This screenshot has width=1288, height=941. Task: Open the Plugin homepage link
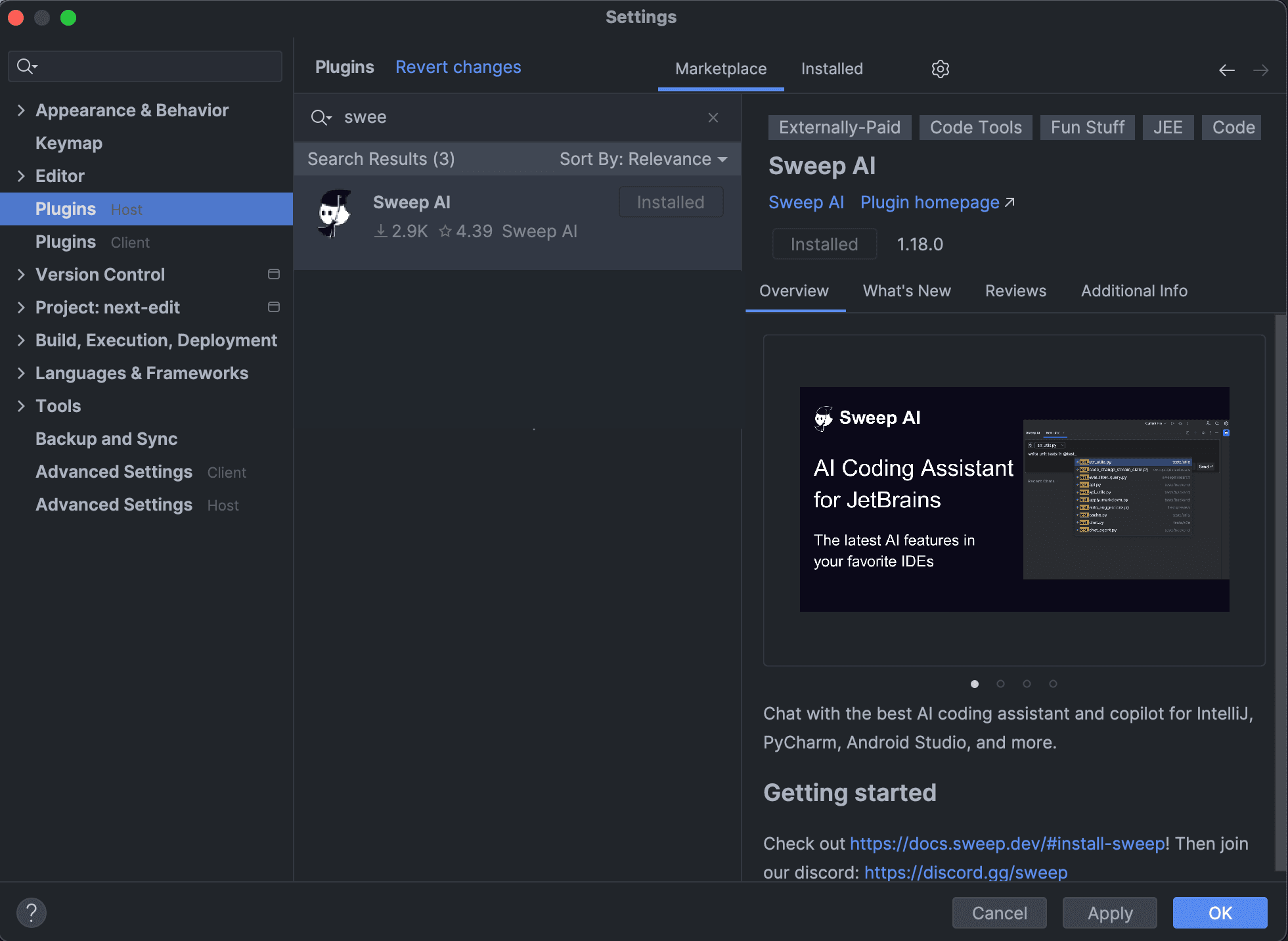pyautogui.click(x=930, y=202)
